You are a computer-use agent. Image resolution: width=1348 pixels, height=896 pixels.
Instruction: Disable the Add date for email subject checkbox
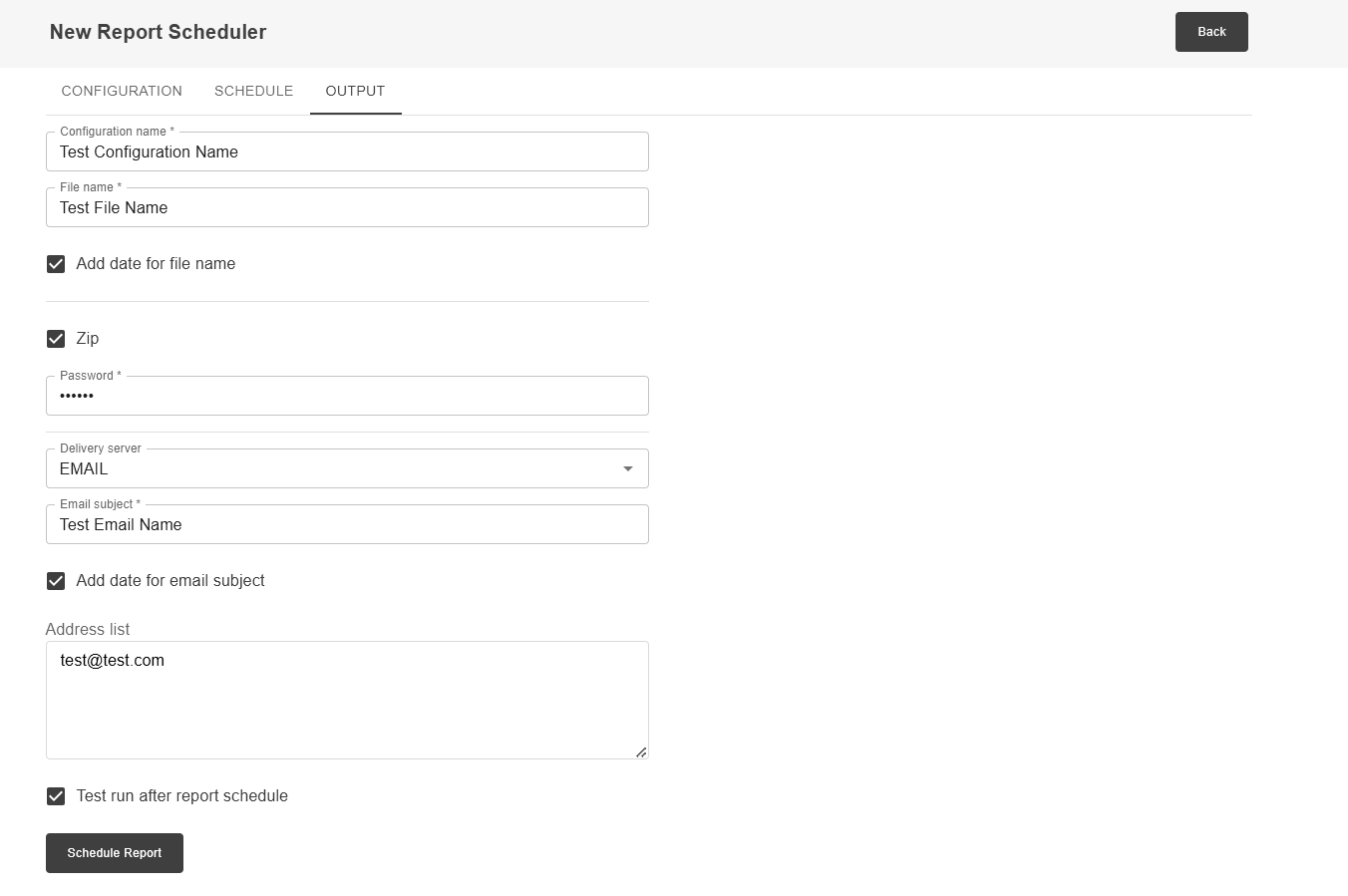56,581
